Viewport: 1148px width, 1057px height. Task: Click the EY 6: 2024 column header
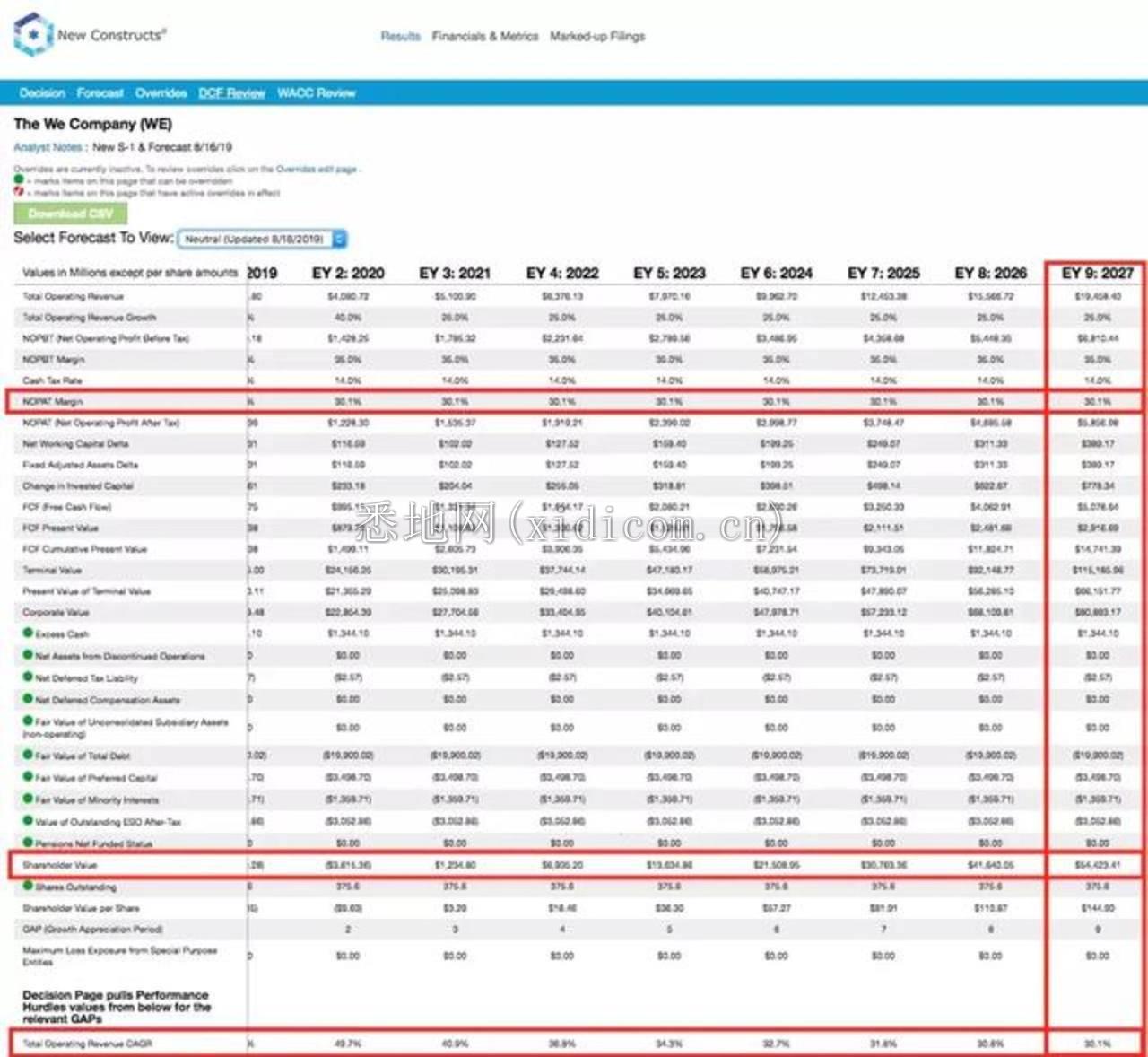777,273
